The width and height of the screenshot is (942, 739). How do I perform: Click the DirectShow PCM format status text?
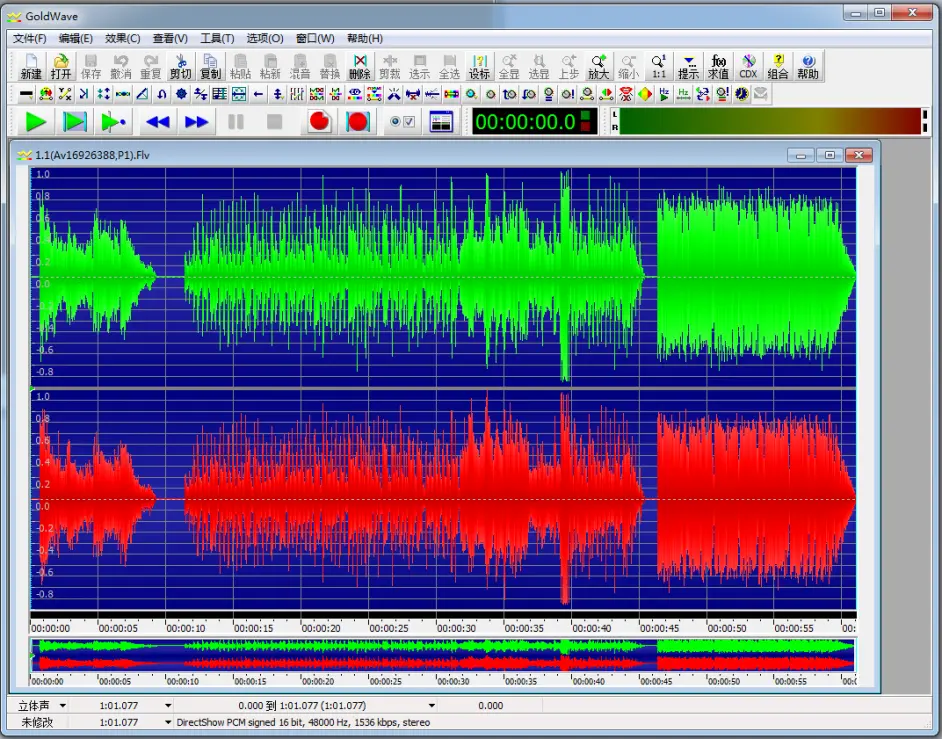tap(303, 722)
